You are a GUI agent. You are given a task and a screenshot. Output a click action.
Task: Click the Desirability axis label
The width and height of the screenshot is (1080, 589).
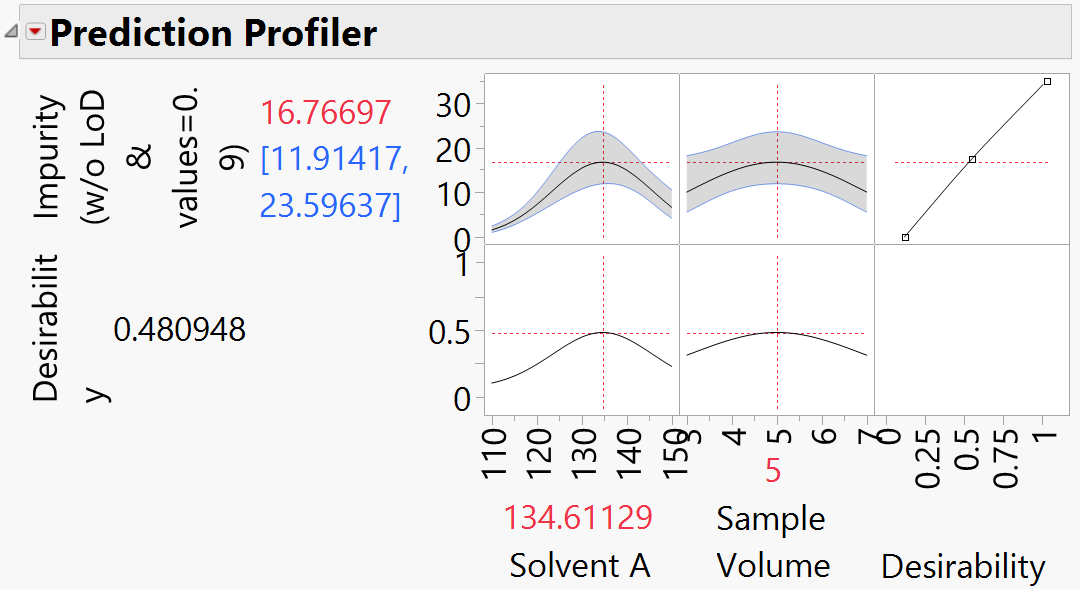tap(964, 565)
